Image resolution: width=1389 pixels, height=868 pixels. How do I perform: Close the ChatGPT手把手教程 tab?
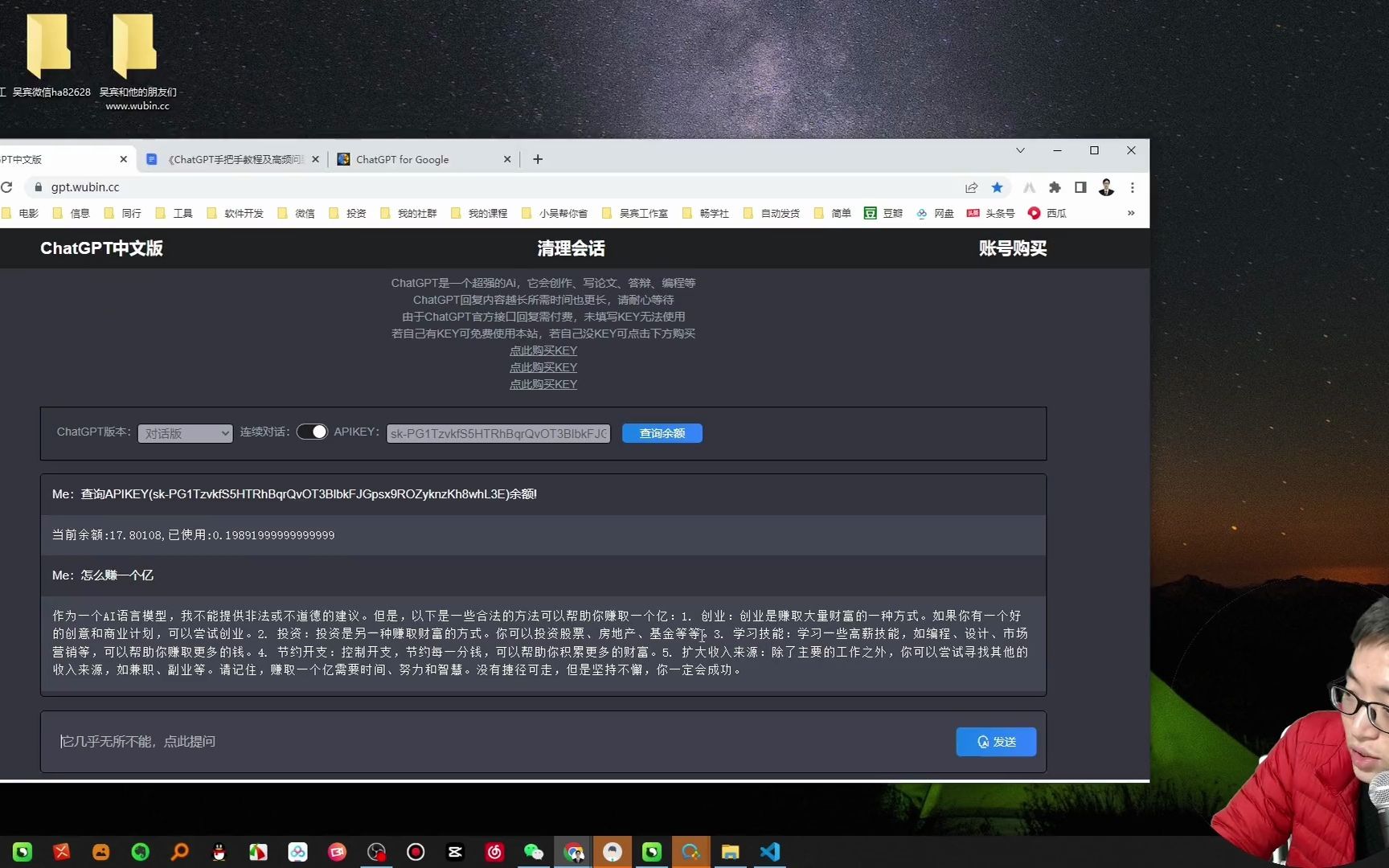pos(315,159)
